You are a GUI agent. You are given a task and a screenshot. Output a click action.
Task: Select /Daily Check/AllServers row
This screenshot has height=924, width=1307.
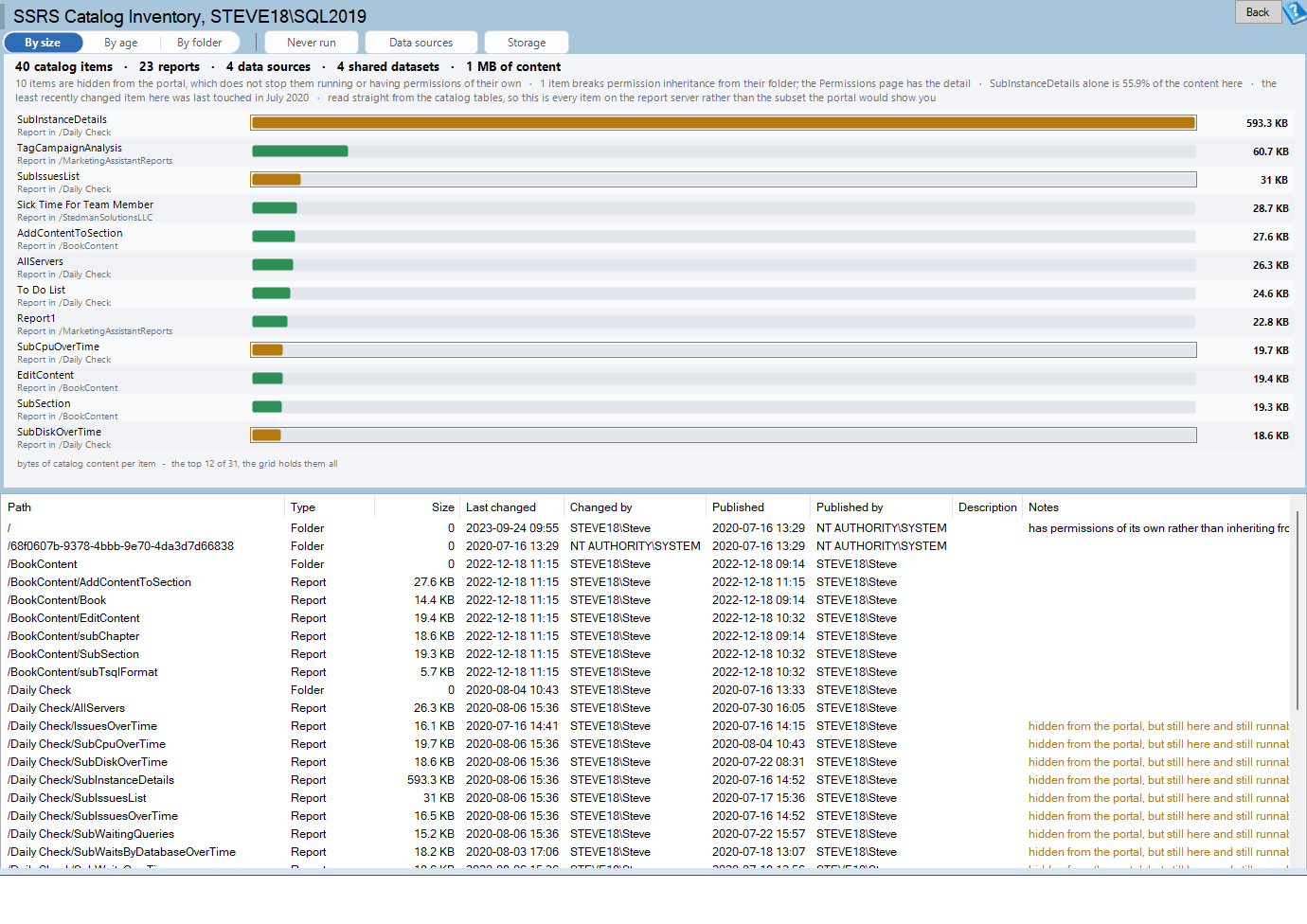[x=647, y=708]
